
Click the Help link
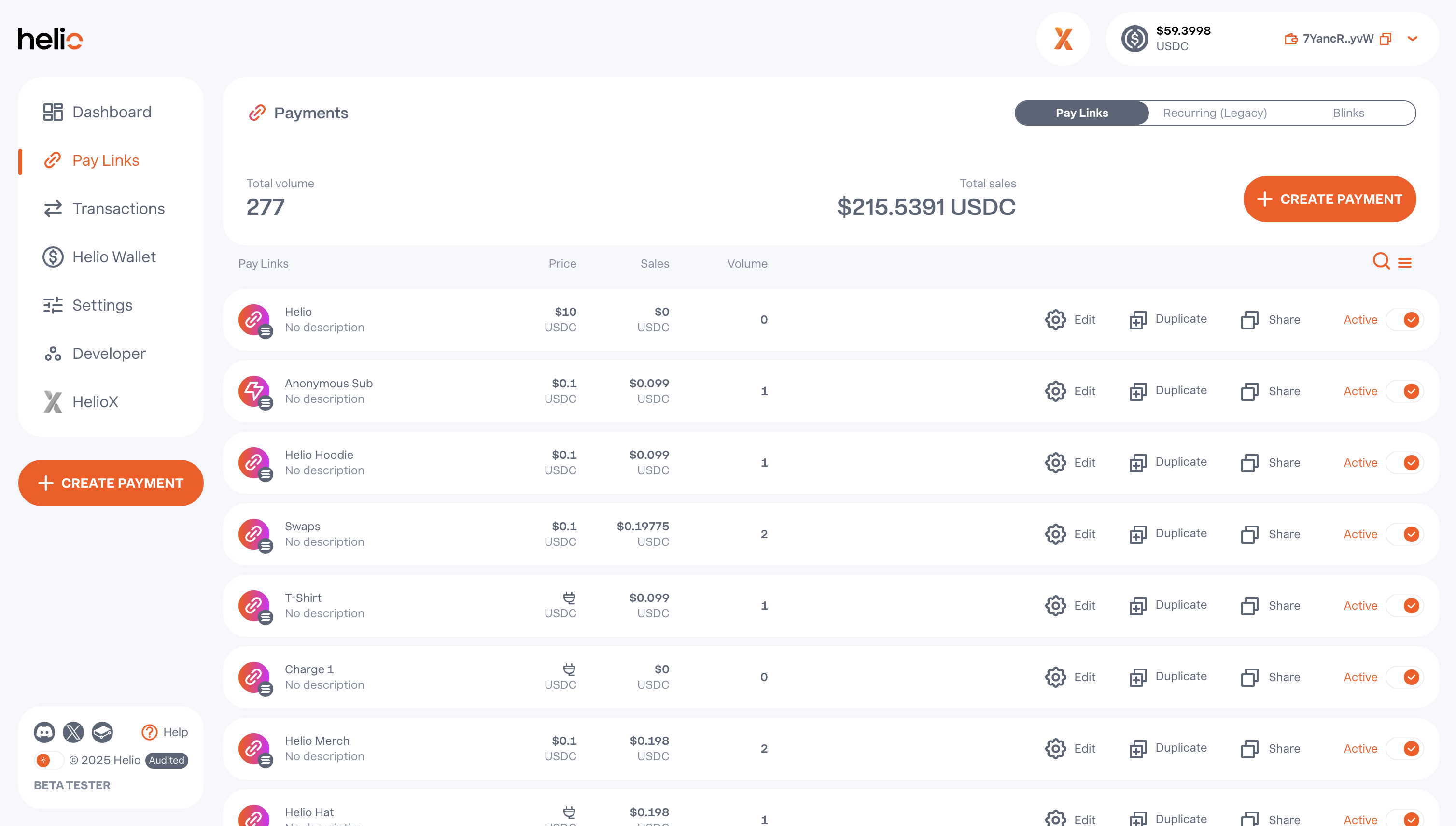165,732
